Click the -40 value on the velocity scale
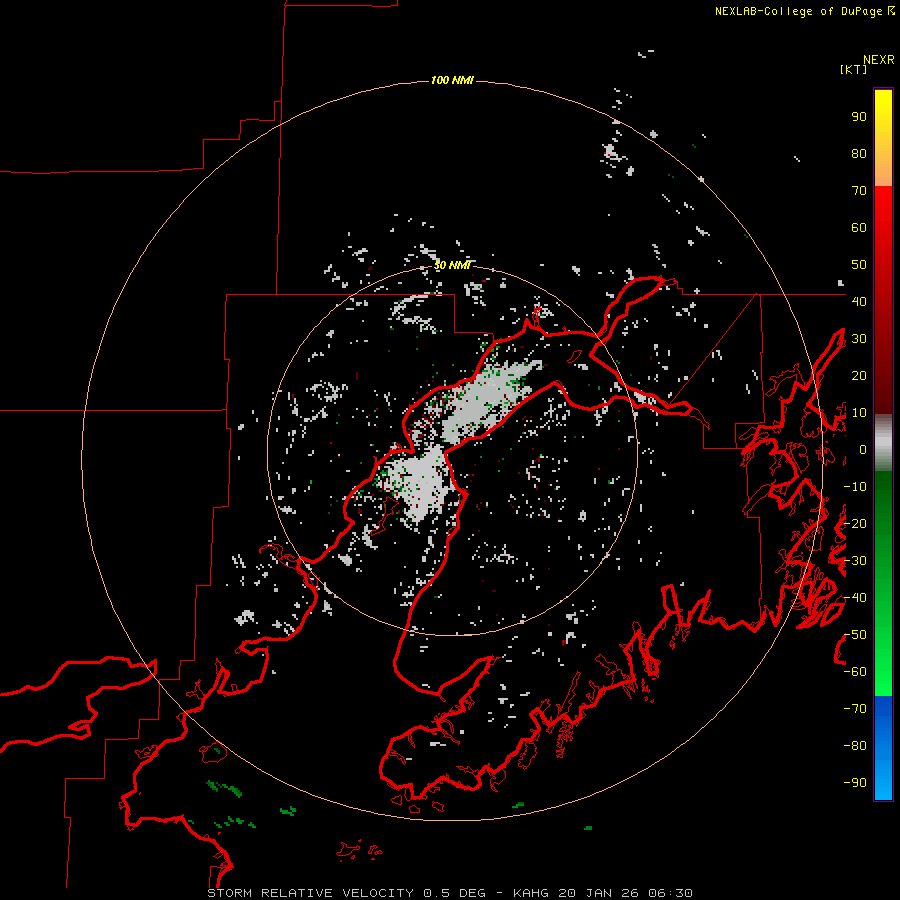900x900 pixels. (x=855, y=598)
